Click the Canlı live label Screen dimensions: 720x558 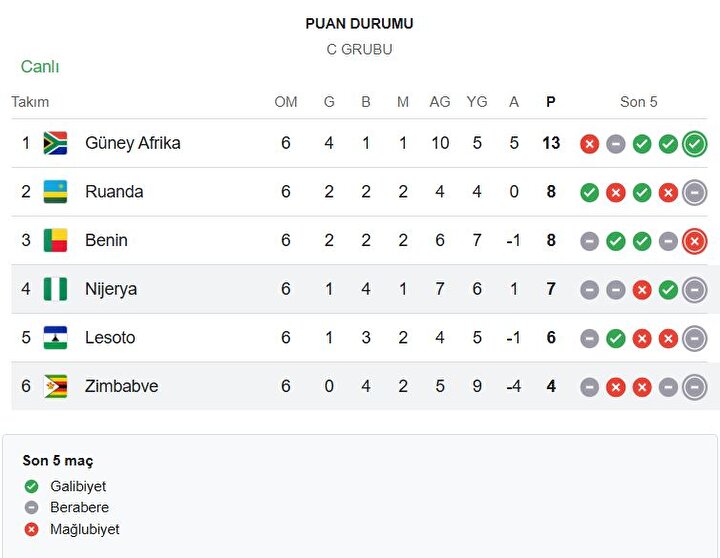[x=40, y=67]
